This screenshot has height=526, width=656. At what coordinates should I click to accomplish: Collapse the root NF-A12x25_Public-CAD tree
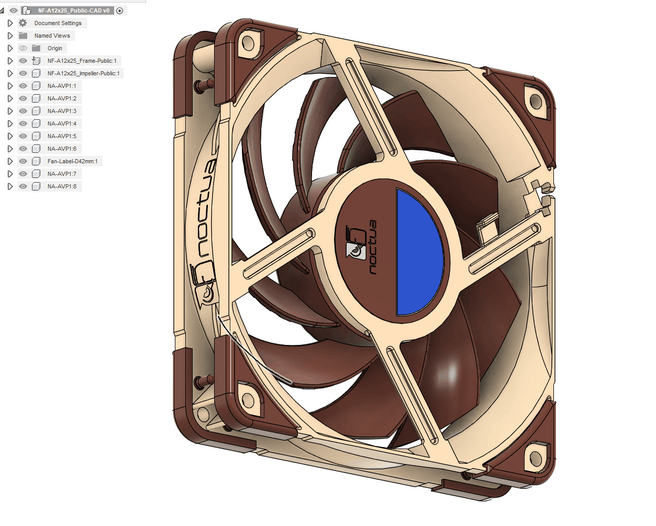[2, 10]
